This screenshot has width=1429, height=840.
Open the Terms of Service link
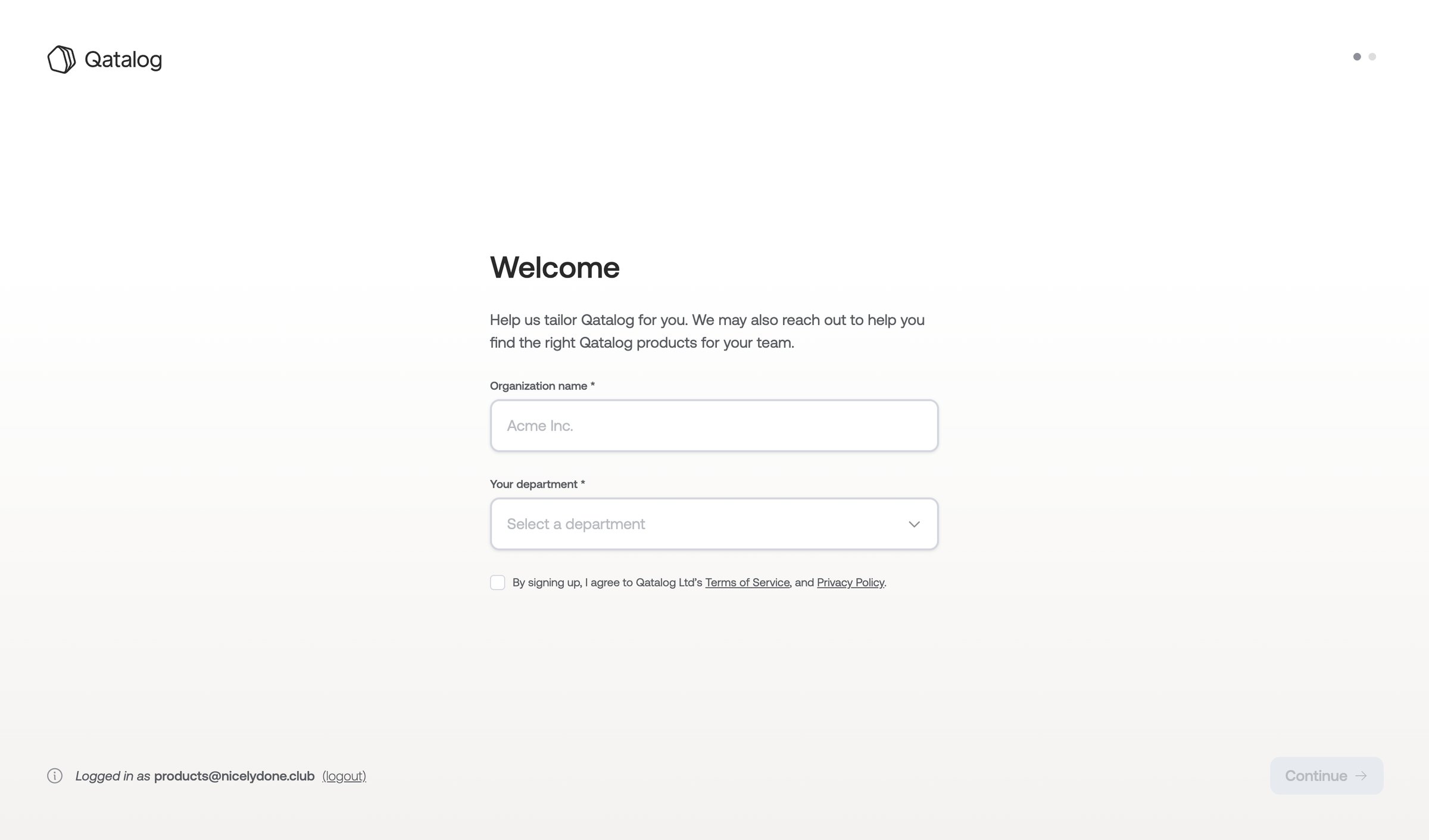tap(747, 582)
